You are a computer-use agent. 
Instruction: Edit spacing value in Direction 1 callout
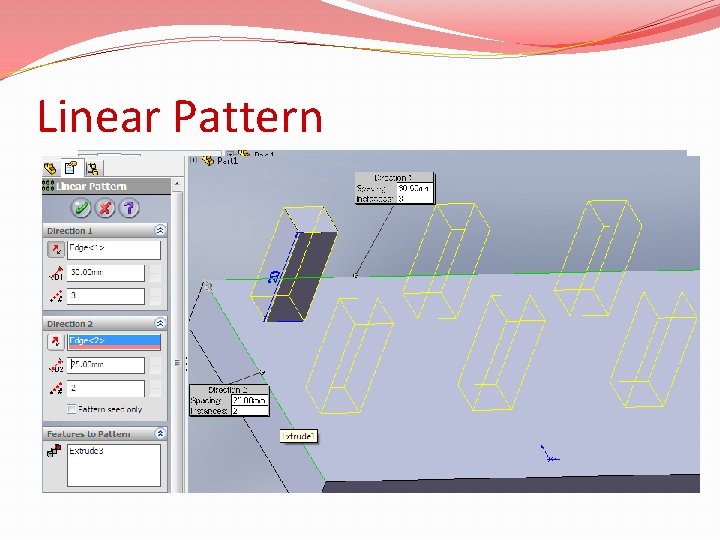(415, 188)
